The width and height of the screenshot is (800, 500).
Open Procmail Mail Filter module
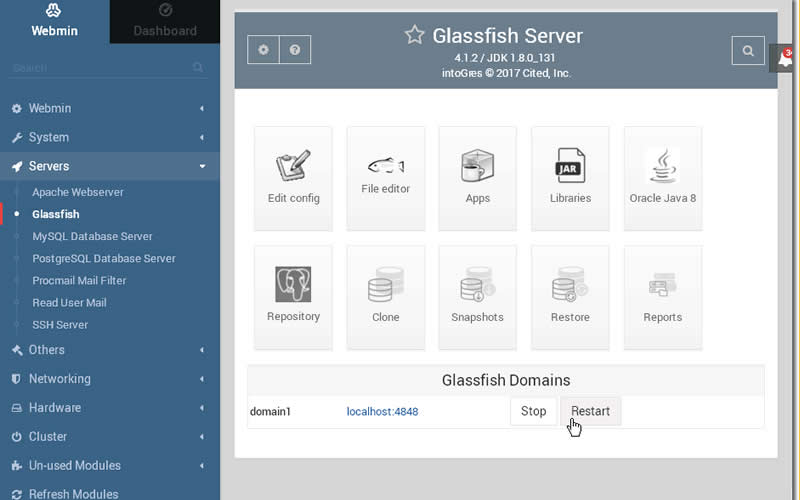(79, 281)
